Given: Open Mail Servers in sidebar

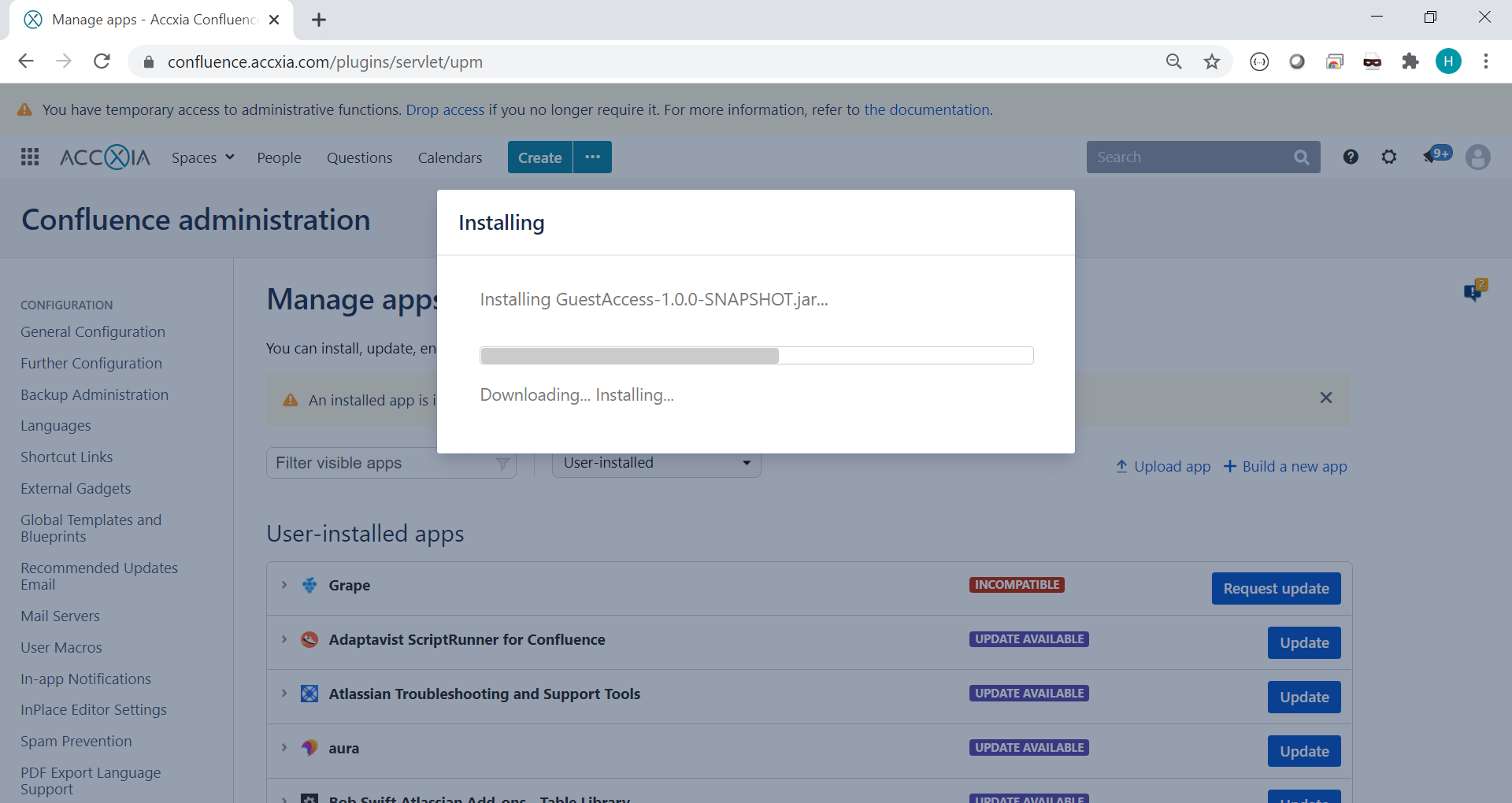Looking at the screenshot, I should coord(60,616).
